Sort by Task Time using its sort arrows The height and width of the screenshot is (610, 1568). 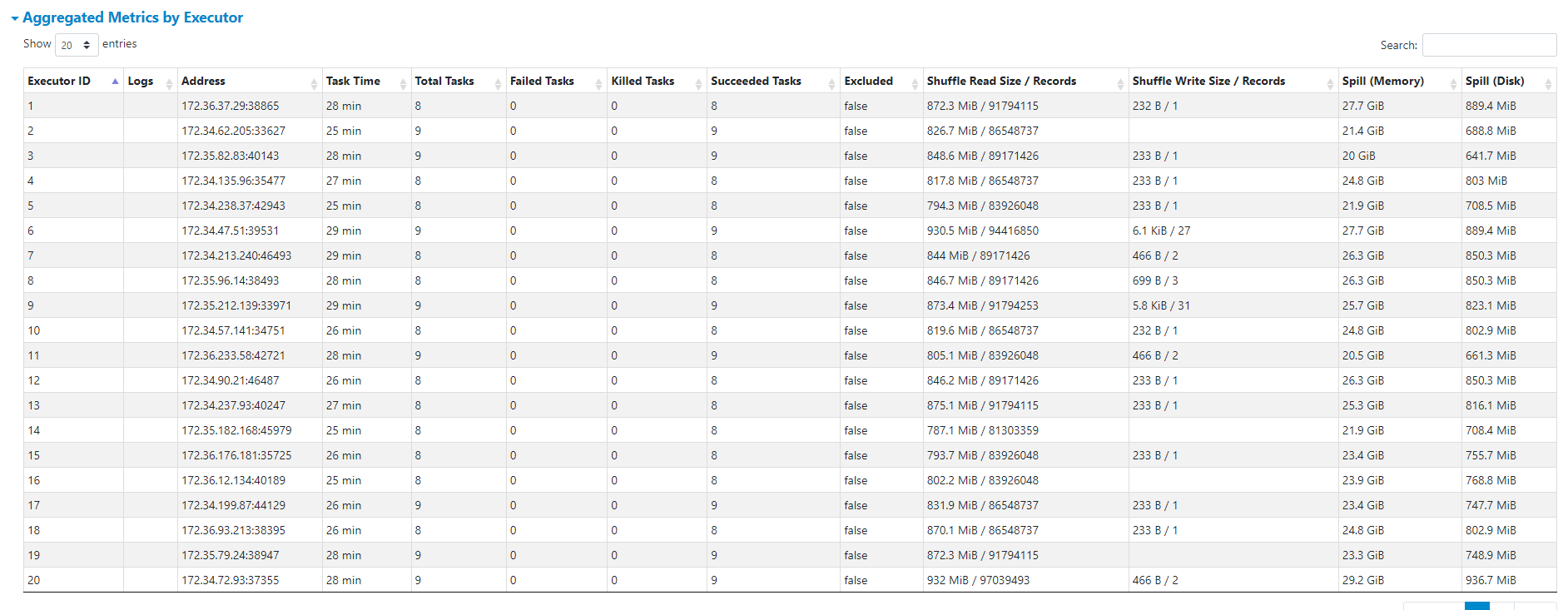[403, 82]
